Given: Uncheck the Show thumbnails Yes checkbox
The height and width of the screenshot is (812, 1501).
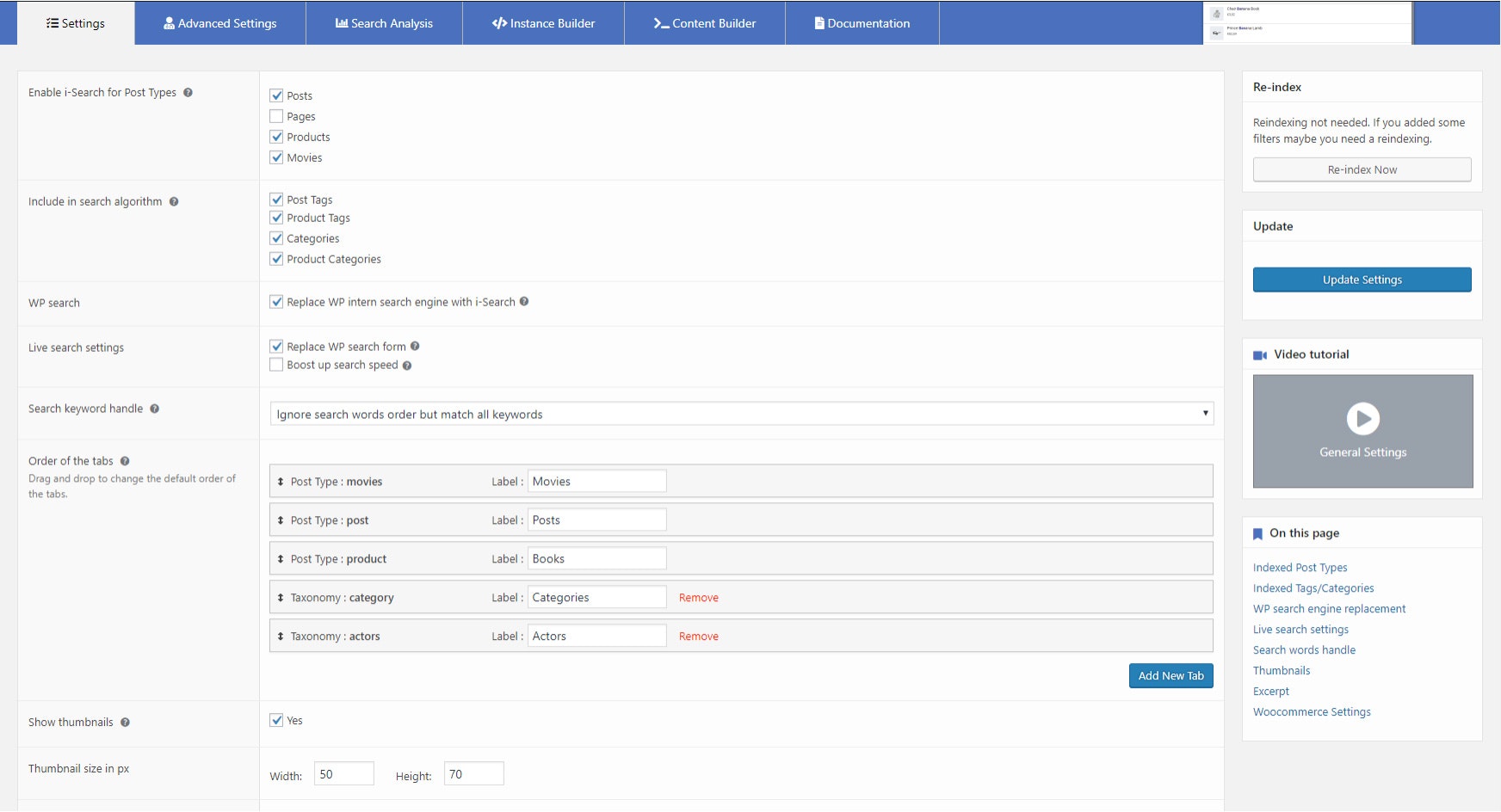Looking at the screenshot, I should pyautogui.click(x=275, y=720).
